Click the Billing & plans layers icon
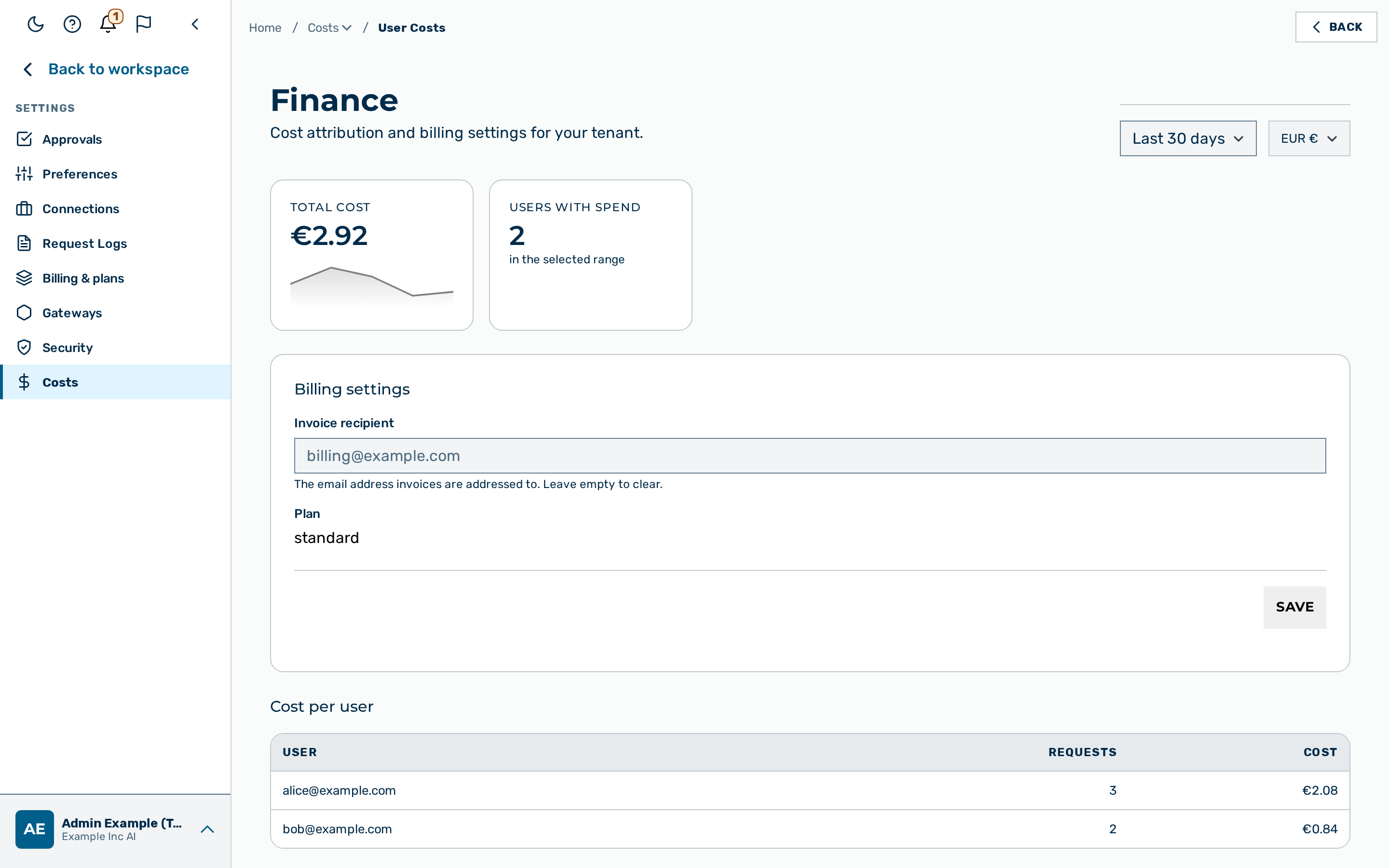The width and height of the screenshot is (1389, 868). pos(24,278)
